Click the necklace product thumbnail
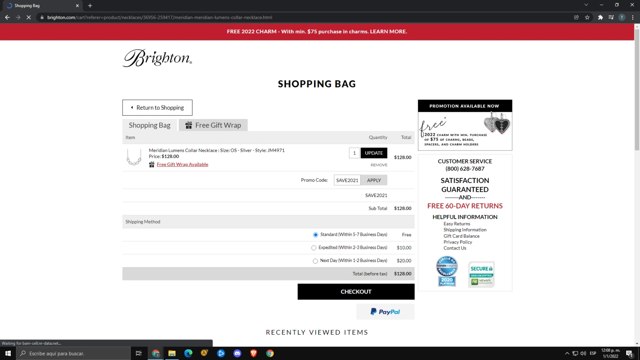Viewport: 640px width, 360px height. [x=133, y=157]
